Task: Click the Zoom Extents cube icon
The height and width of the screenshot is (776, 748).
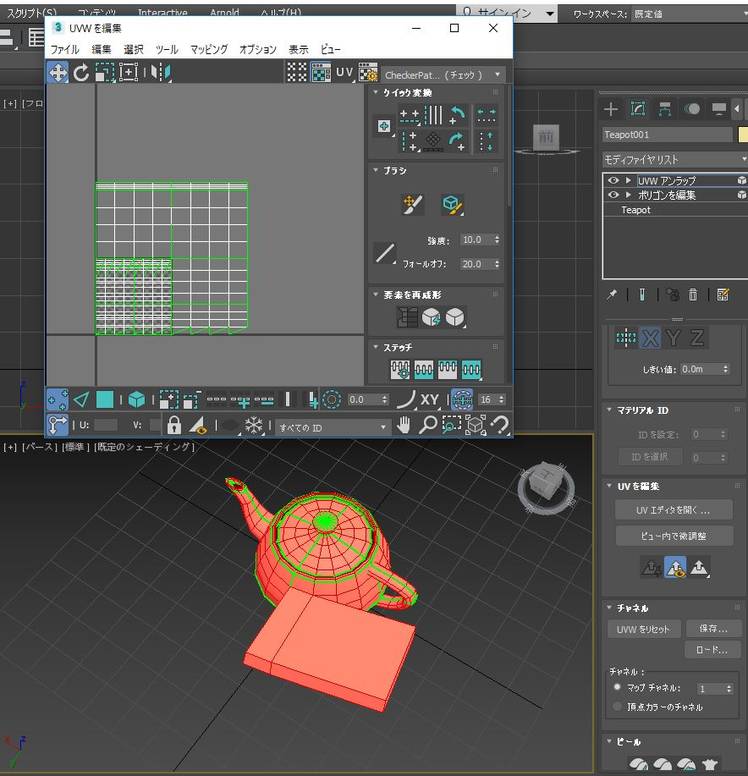Action: coord(475,425)
